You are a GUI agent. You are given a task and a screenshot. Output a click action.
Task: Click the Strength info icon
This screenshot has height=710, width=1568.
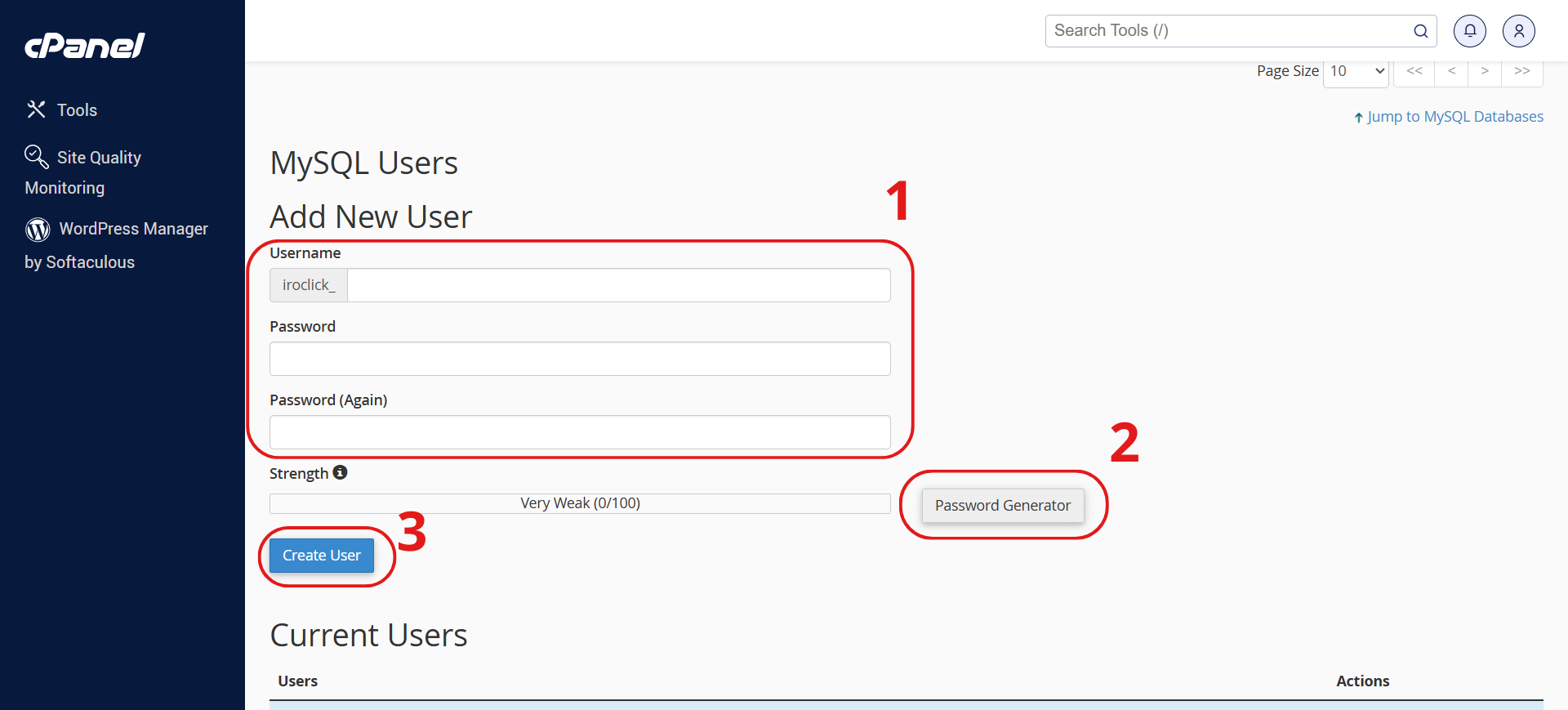point(340,472)
